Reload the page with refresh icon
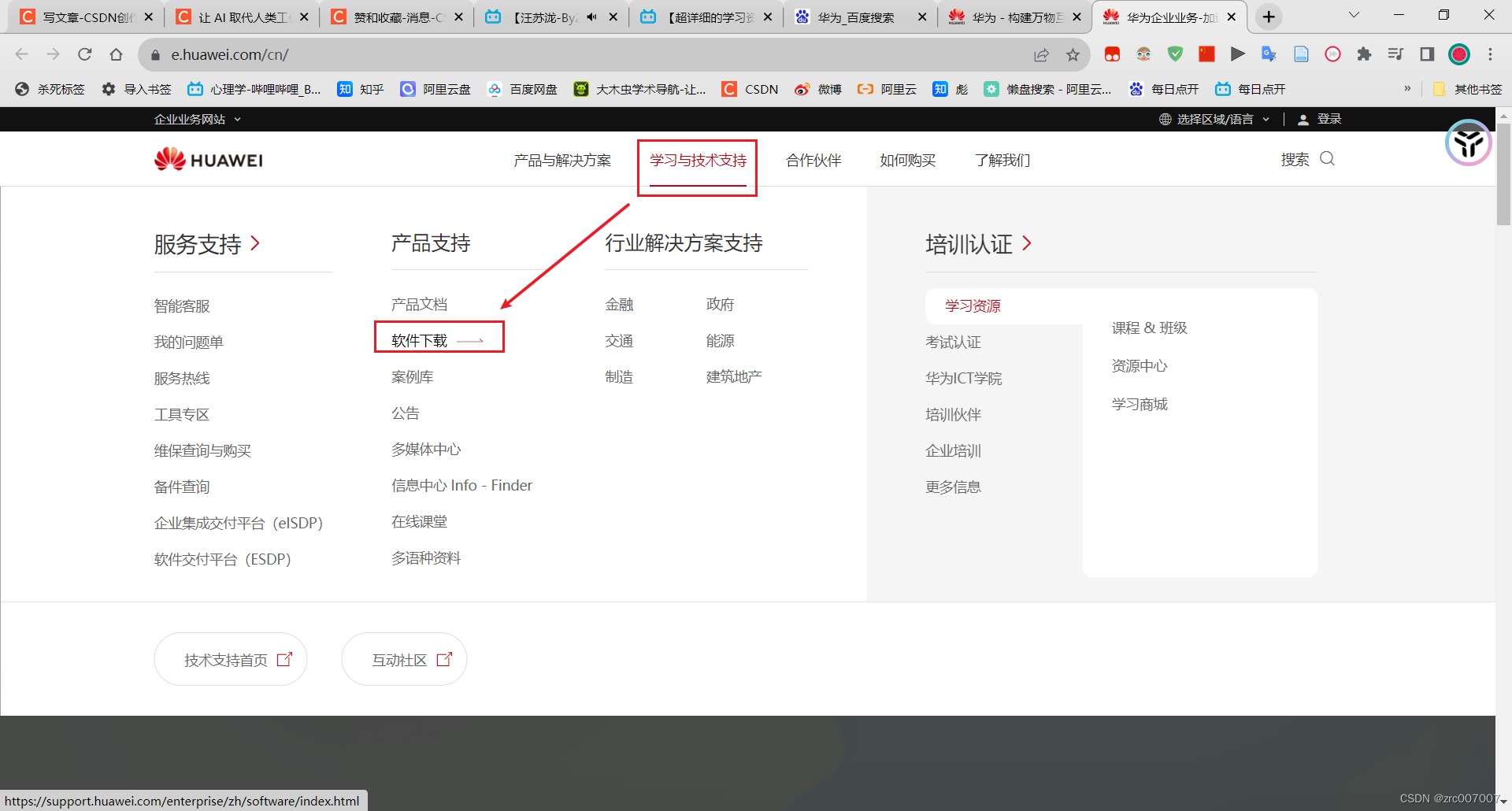Screen dimensions: 1512x811 (x=85, y=54)
